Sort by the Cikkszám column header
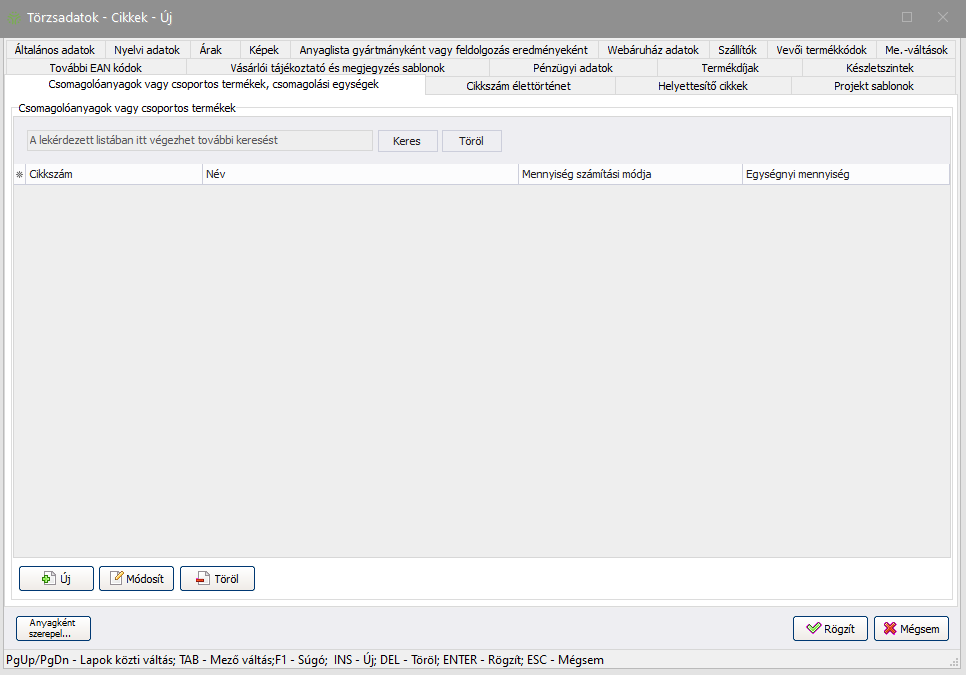Screen dimensions: 966x675 [115, 175]
